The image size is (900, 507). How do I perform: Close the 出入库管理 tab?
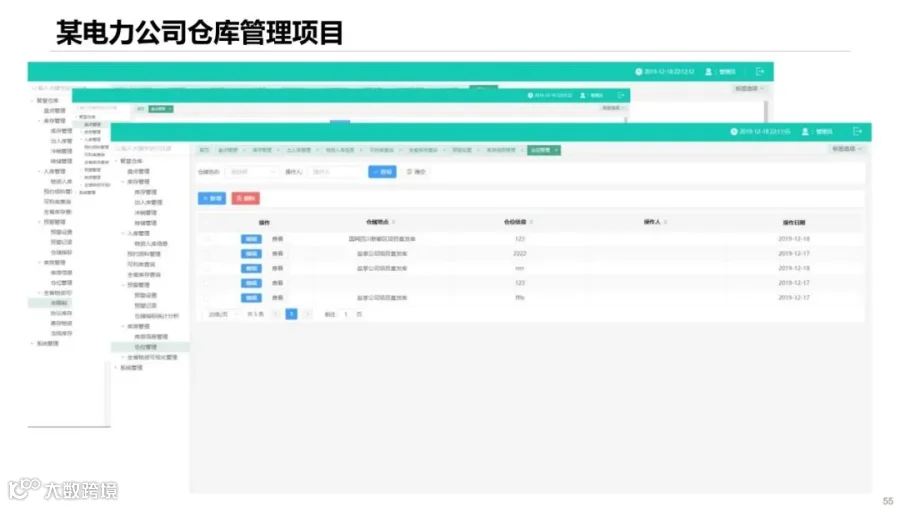click(x=317, y=150)
